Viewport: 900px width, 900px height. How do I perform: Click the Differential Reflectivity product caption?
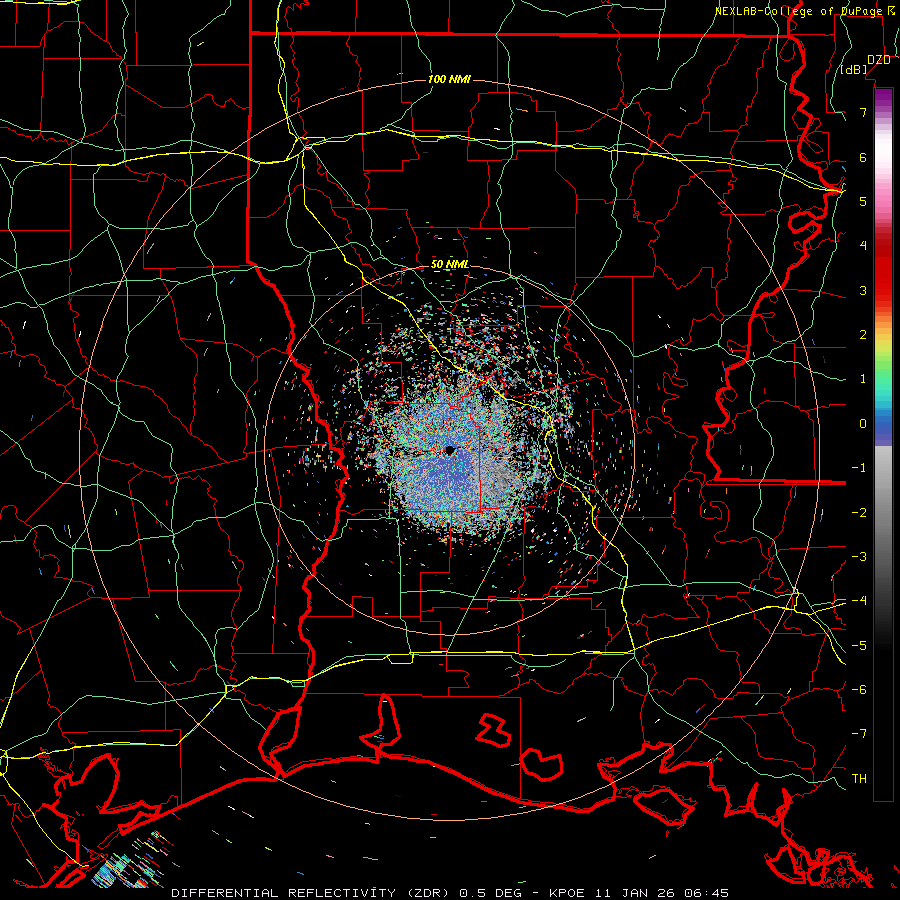pos(450,893)
